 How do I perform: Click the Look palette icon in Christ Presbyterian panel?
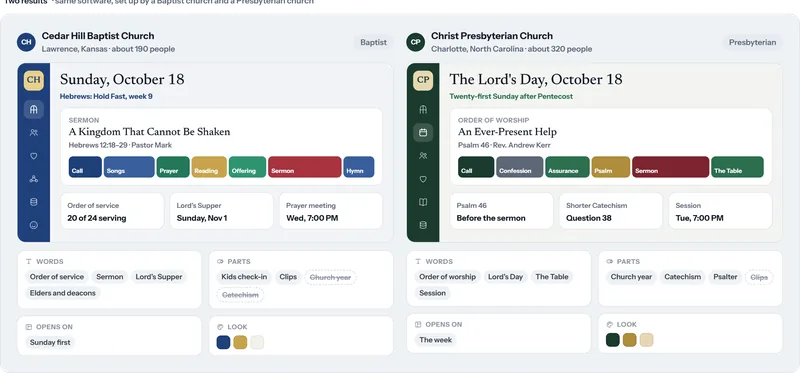610,324
